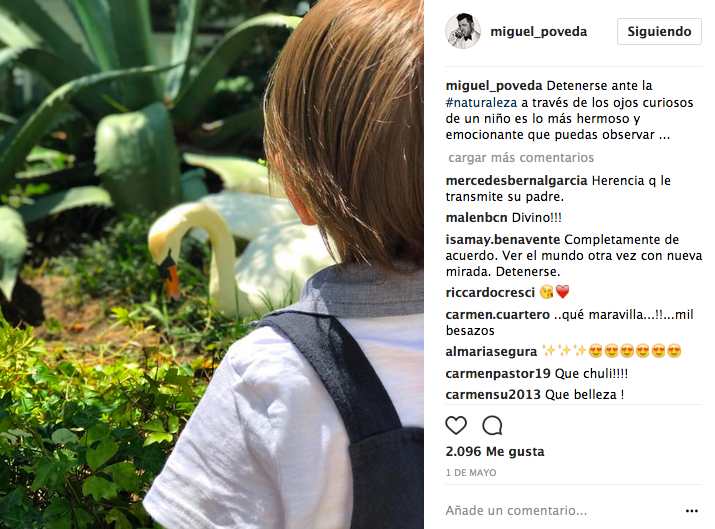Toggle the Siguiendo follow button
The width and height of the screenshot is (715, 529).
659,31
